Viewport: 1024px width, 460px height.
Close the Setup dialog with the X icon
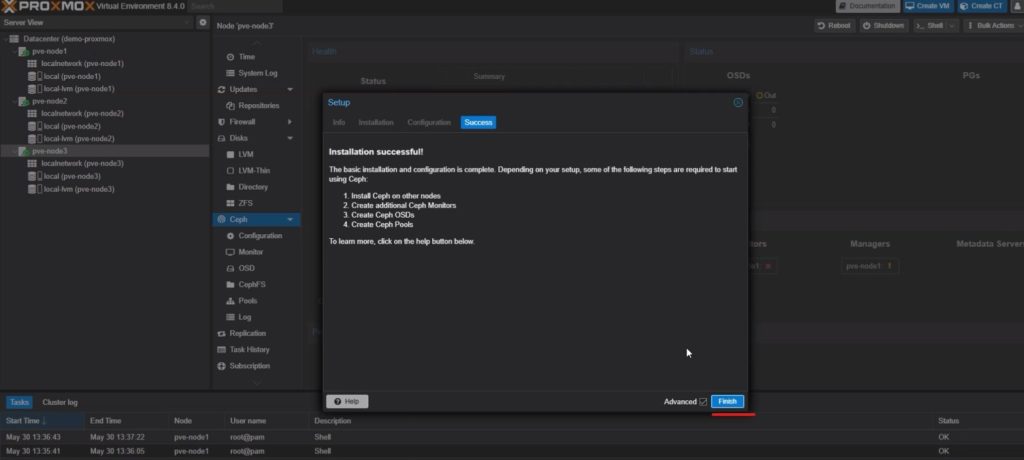[x=738, y=103]
